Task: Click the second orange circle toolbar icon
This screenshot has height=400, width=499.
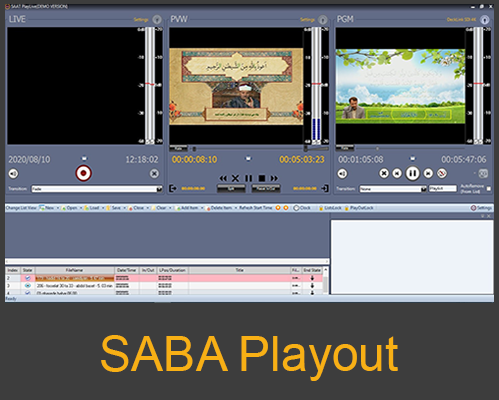Action: tap(286, 208)
